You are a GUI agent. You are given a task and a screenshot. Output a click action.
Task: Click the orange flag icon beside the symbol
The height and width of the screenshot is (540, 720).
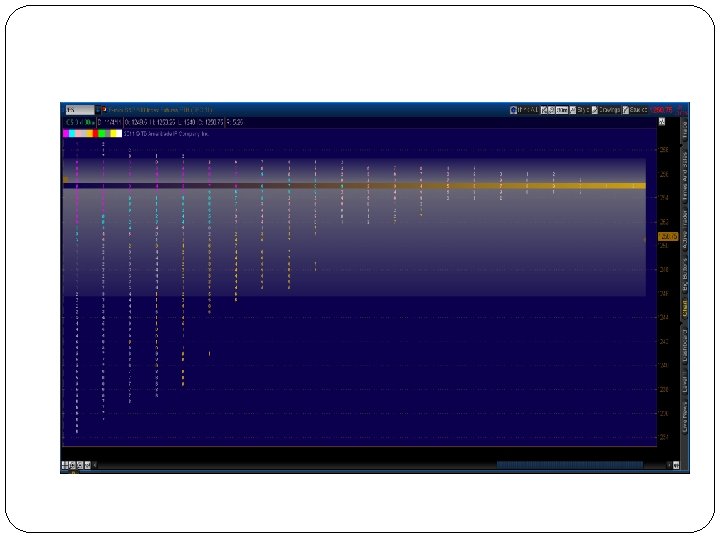point(104,109)
